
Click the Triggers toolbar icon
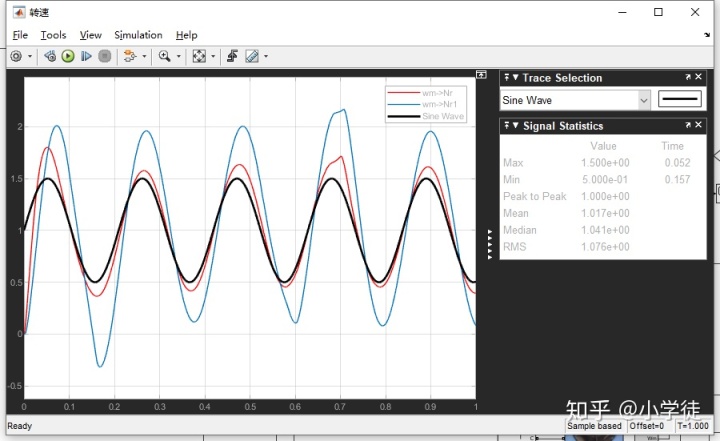232,56
